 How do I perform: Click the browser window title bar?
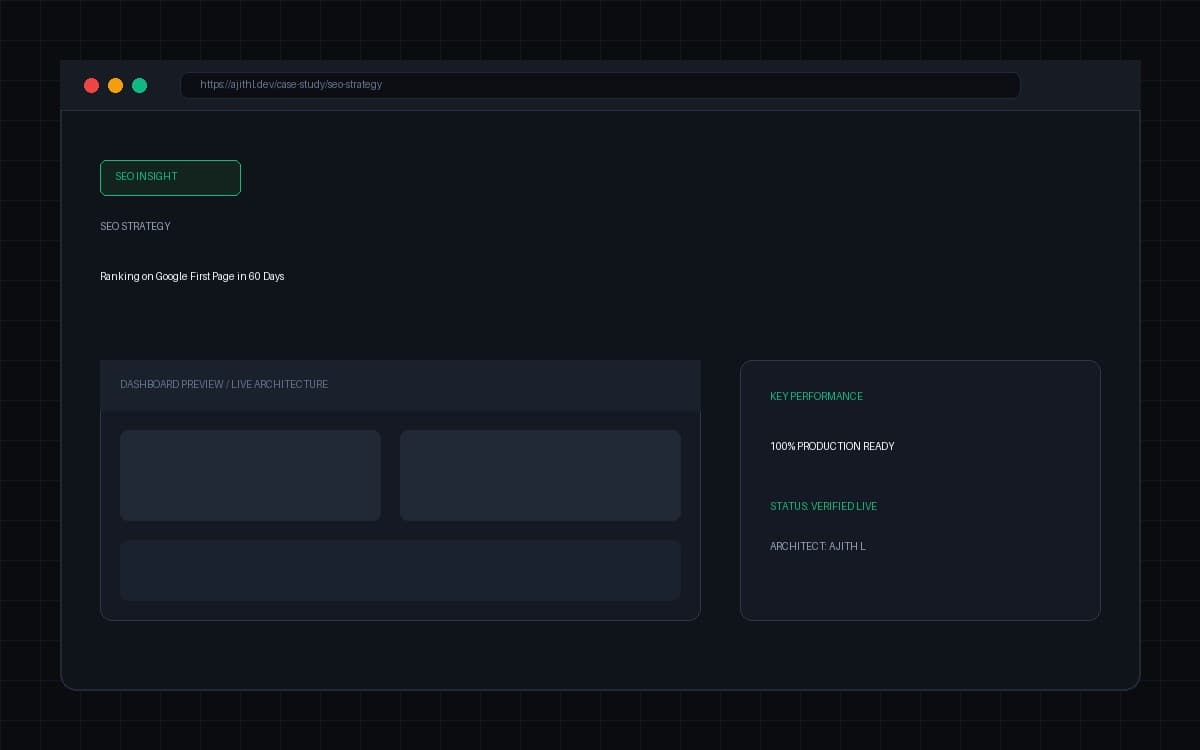point(1080,85)
